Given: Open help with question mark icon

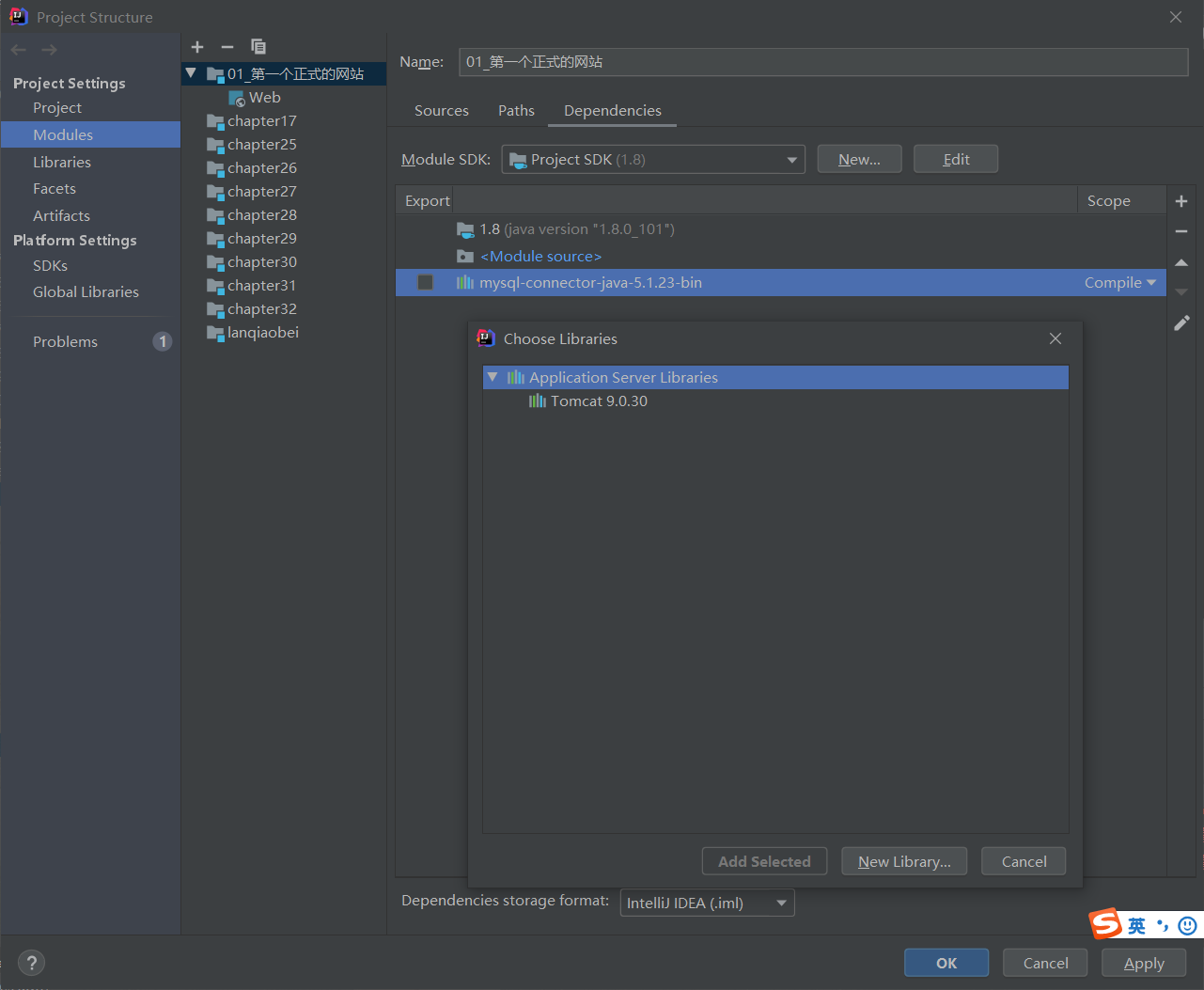Looking at the screenshot, I should coord(31,963).
